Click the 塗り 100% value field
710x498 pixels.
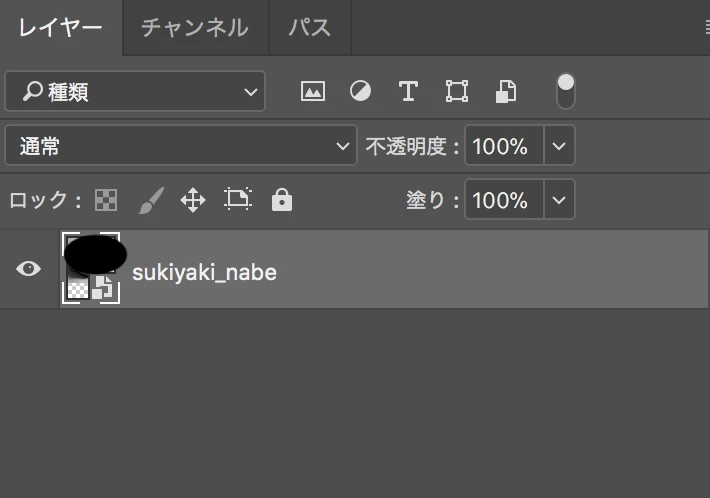504,200
